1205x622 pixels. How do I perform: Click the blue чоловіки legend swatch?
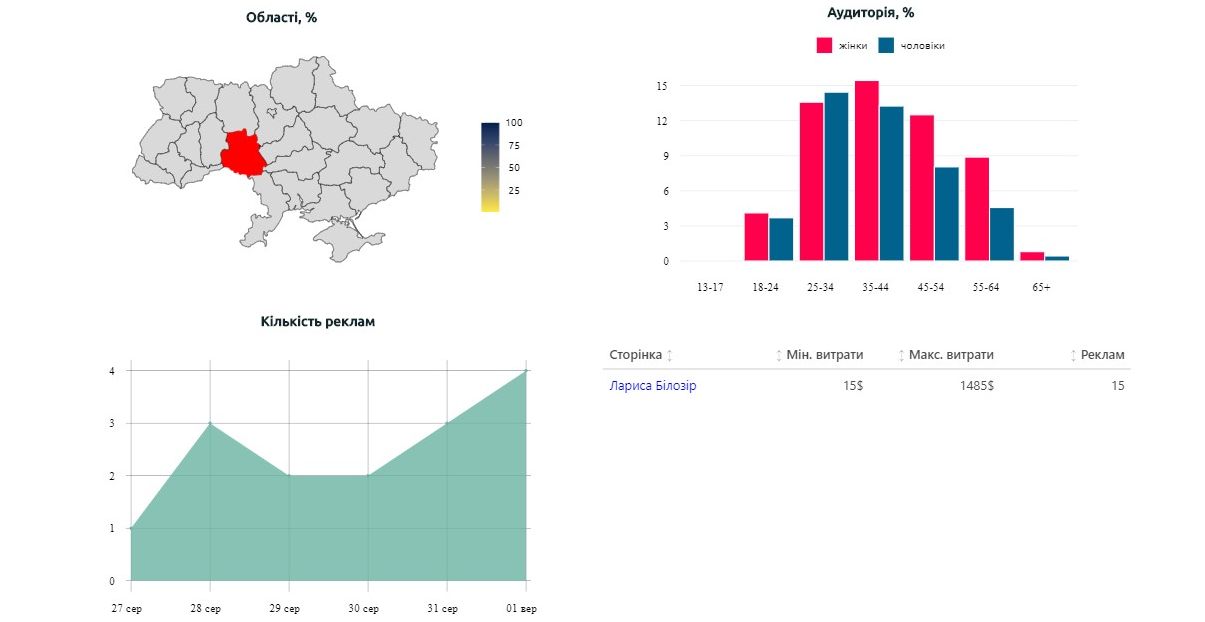point(886,46)
